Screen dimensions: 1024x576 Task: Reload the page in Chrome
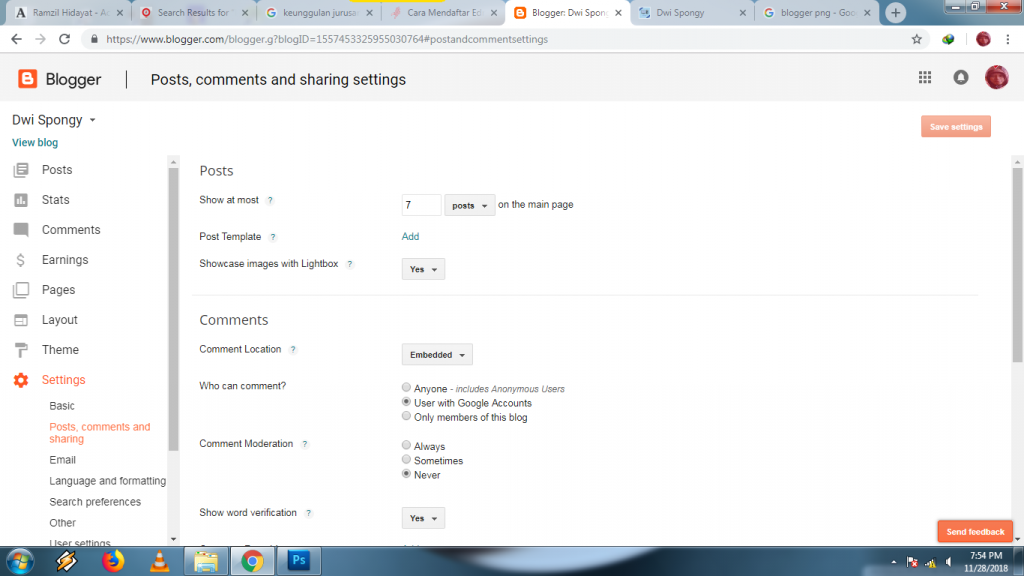[x=64, y=39]
